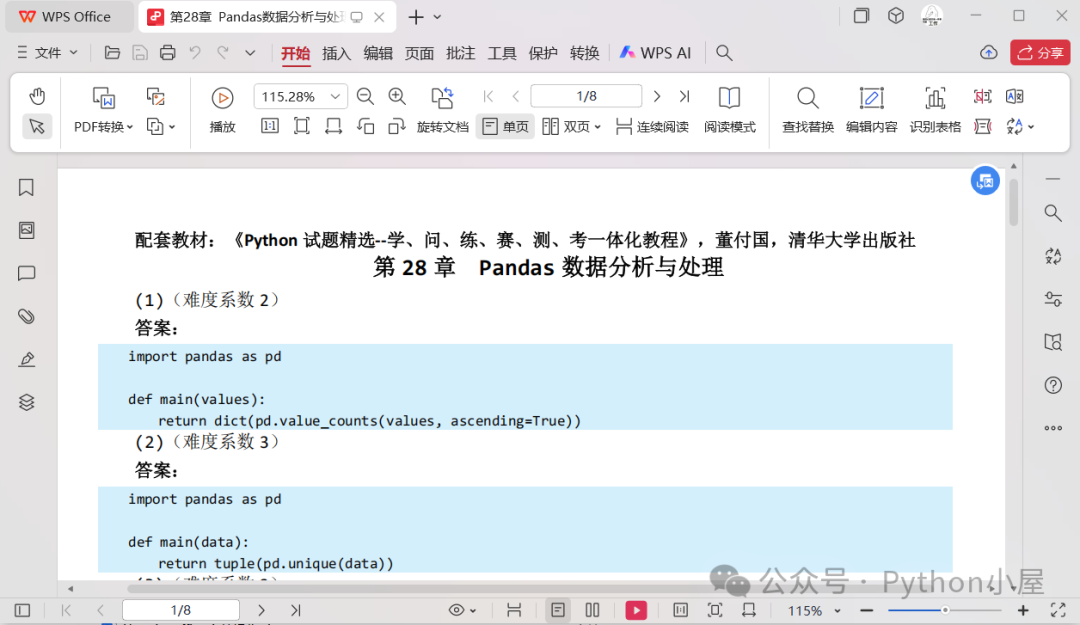The width and height of the screenshot is (1080, 625).
Task: Expand the quick access toolbar chevron
Action: [250, 52]
